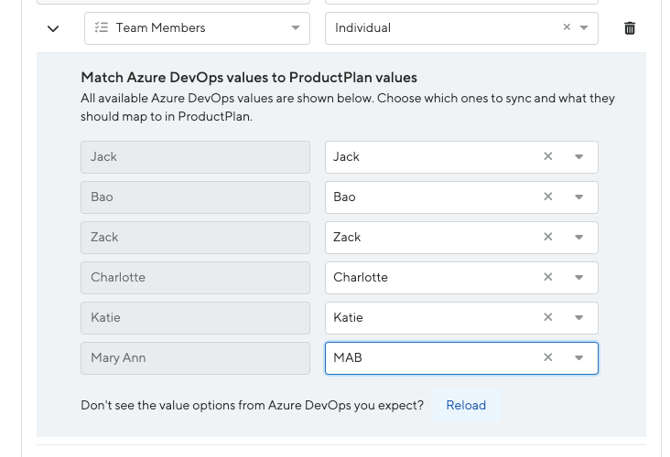Expand the Bao value dropdown arrow
The height and width of the screenshot is (457, 670).
579,197
